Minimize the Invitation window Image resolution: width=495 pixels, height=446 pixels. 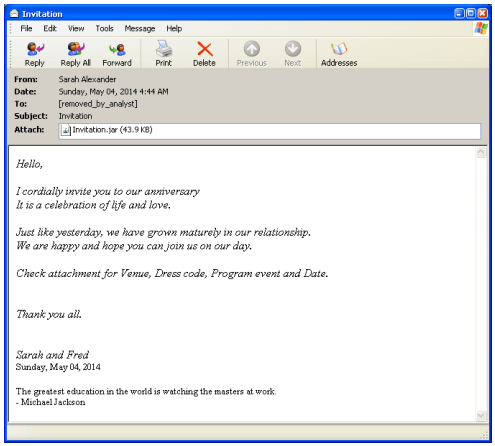click(459, 13)
